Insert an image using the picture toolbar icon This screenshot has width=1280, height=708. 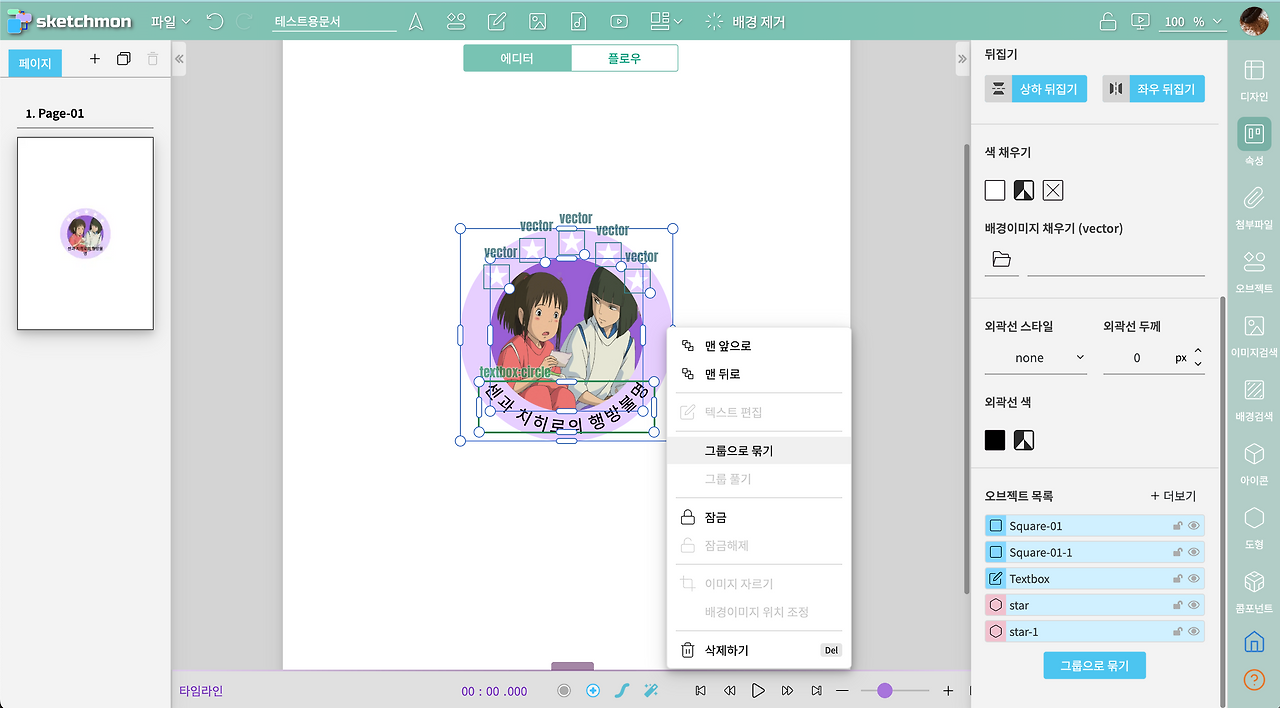[537, 21]
